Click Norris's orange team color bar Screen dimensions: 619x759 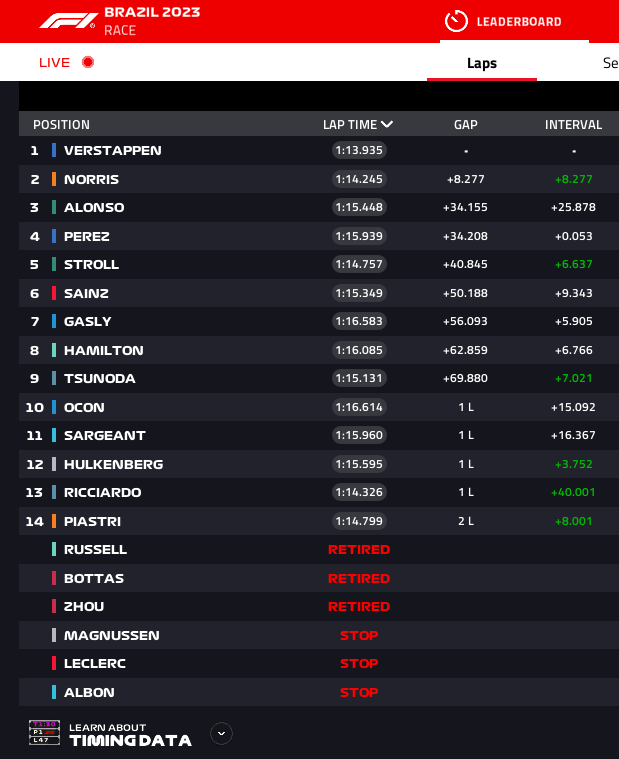54,179
